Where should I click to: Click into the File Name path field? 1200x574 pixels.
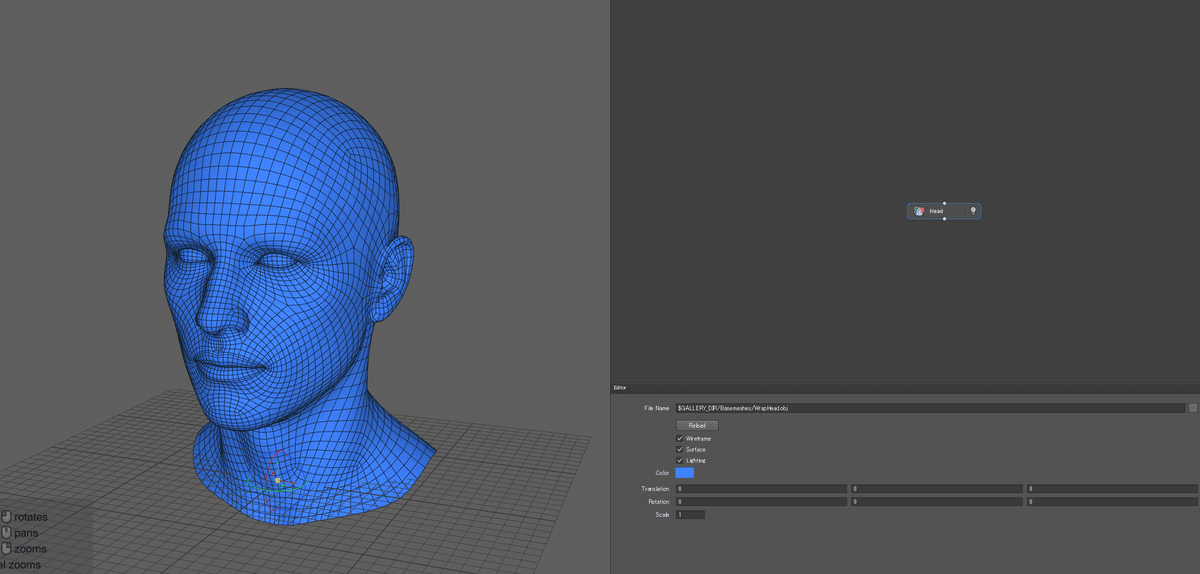point(930,408)
